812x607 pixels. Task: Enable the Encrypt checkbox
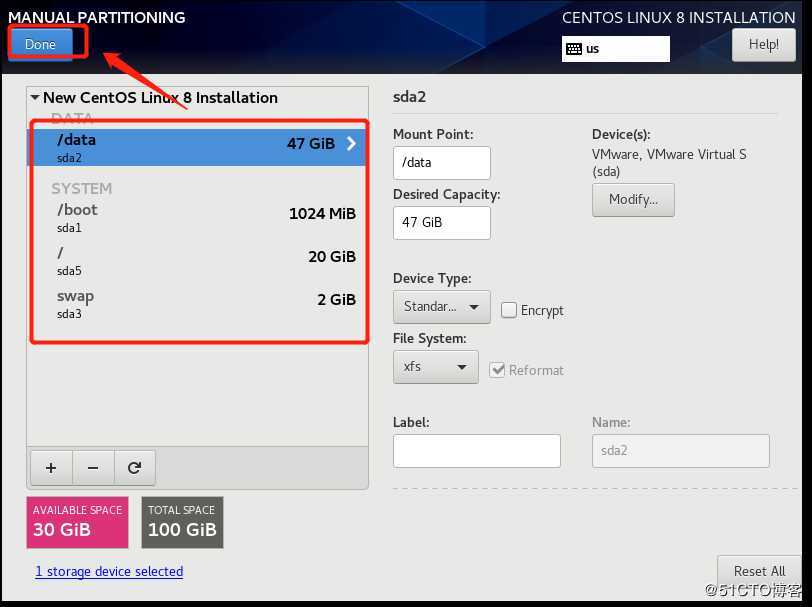click(x=509, y=310)
